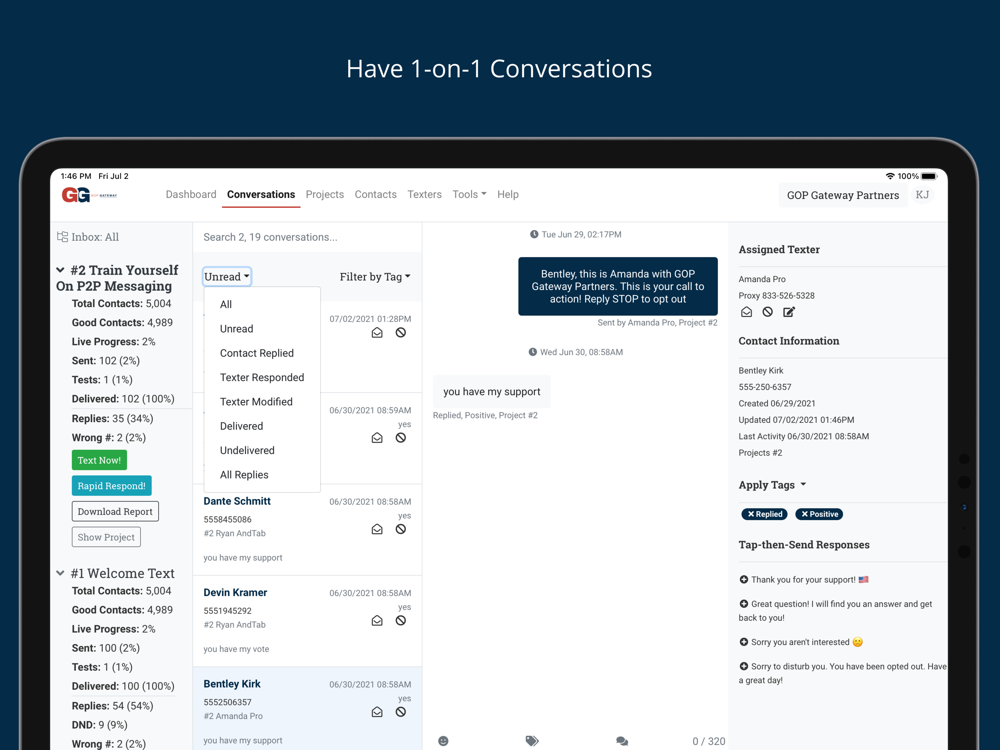
Task: Open the Contacts tab
Action: pyautogui.click(x=375, y=195)
